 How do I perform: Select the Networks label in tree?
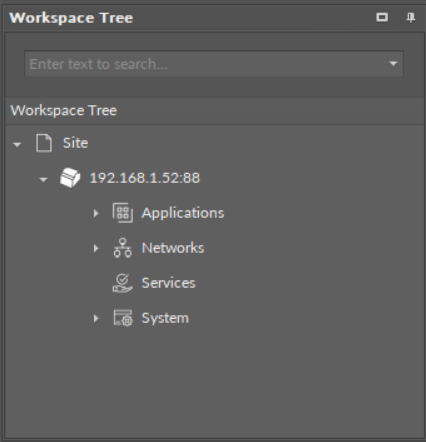(173, 248)
